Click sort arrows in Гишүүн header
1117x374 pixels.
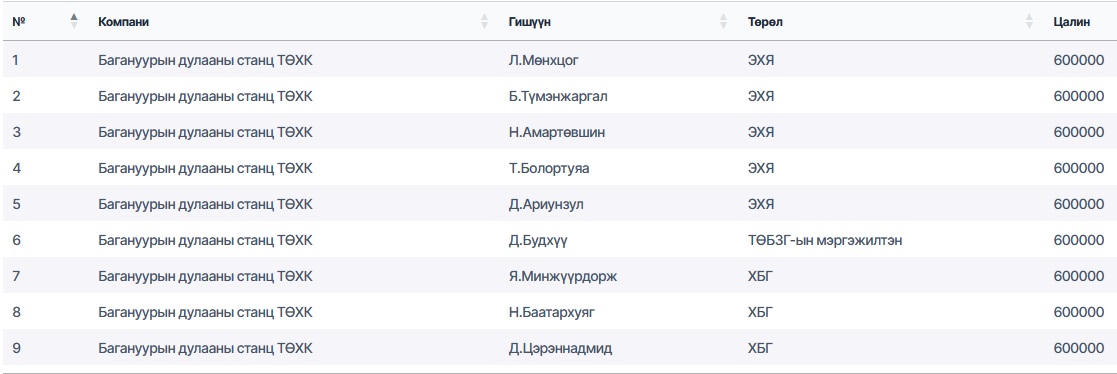pyautogui.click(x=724, y=21)
